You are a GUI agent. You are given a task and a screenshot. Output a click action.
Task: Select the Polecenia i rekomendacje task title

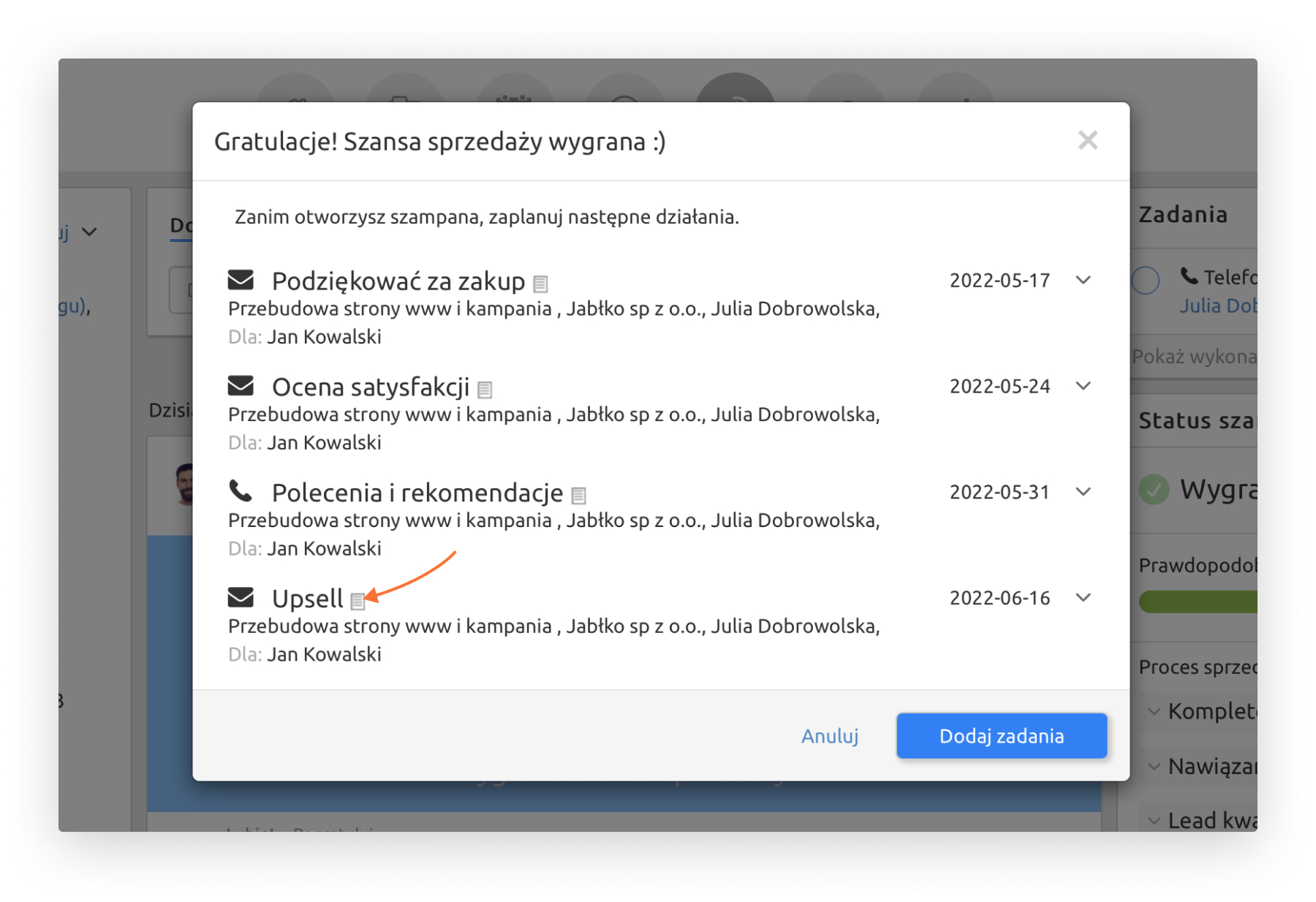click(417, 493)
